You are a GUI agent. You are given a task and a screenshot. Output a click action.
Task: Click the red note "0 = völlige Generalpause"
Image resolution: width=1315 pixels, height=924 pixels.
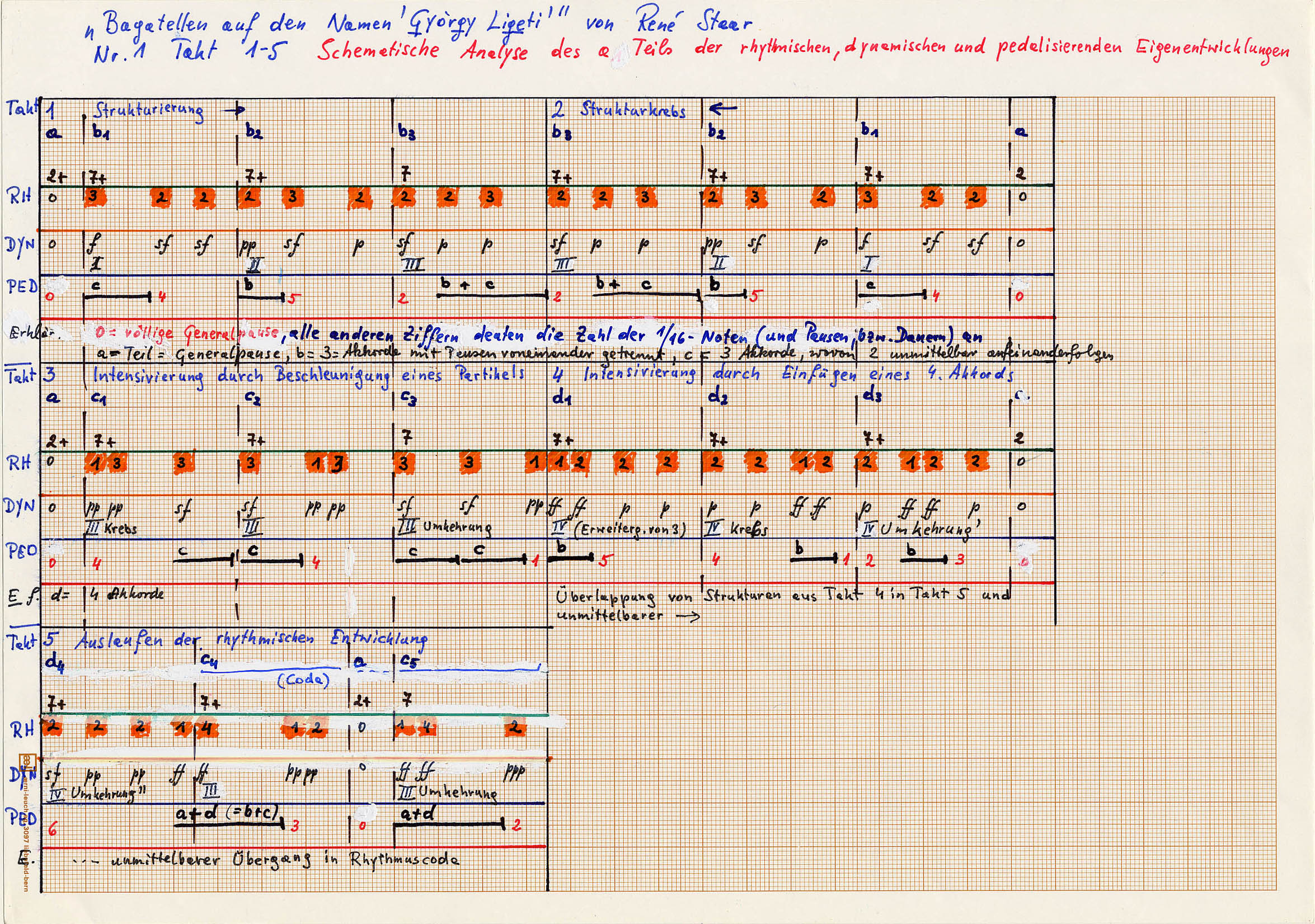pos(187,333)
